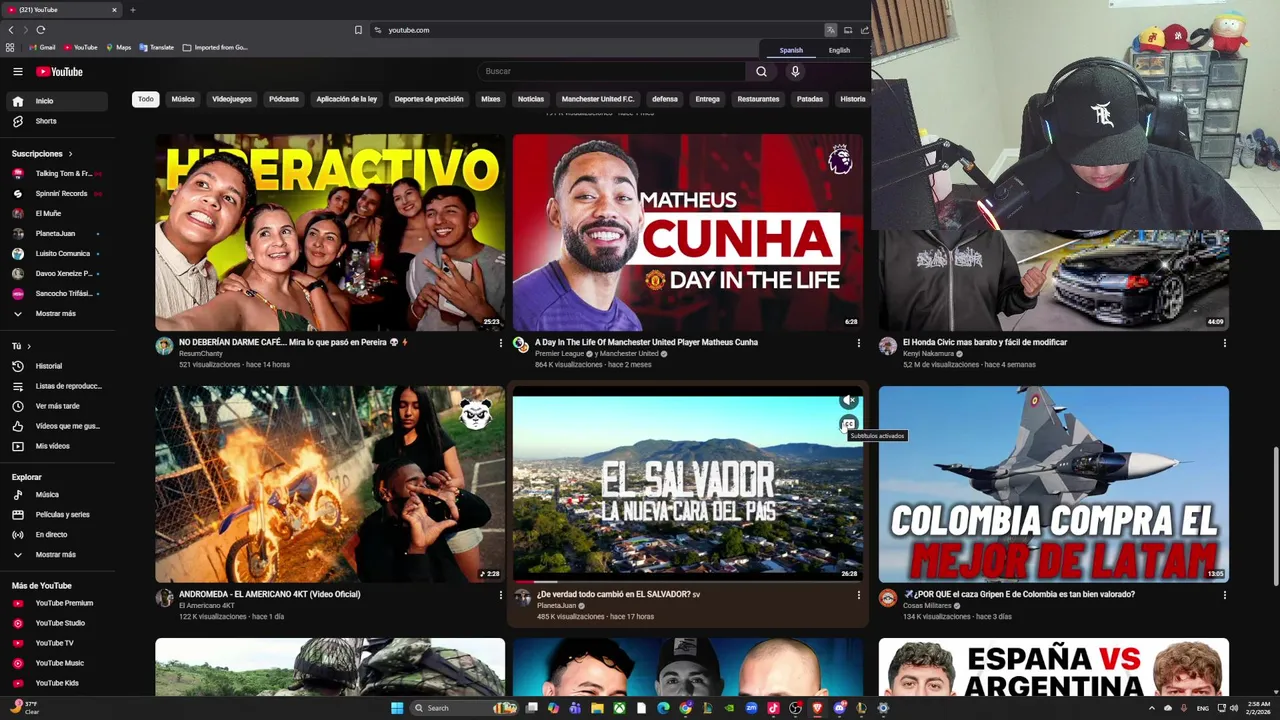Viewport: 1280px width, 720px height.
Task: Open the YouTube hamburger guide menu
Action: coord(17,71)
